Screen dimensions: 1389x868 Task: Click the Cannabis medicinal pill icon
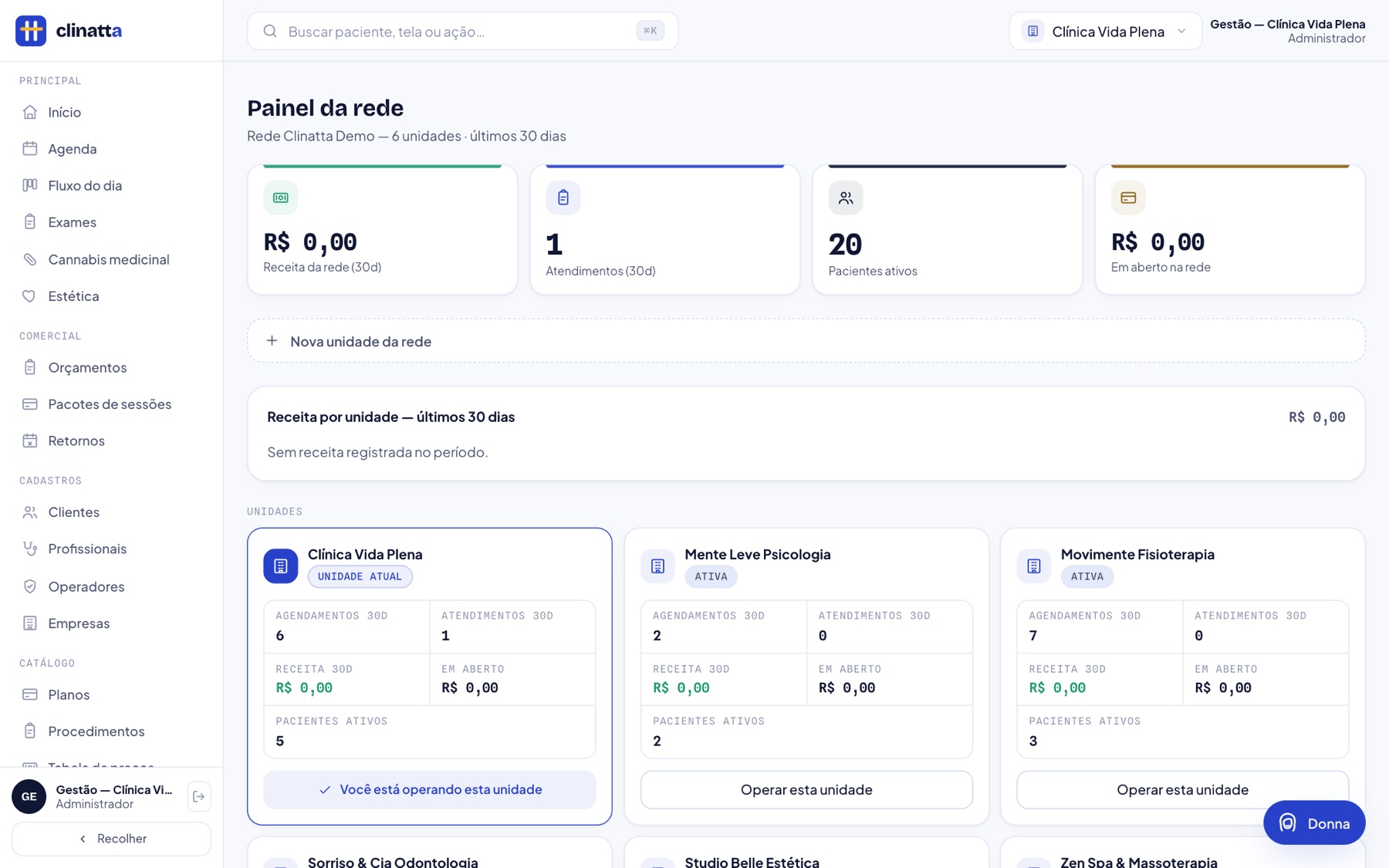tap(30, 259)
